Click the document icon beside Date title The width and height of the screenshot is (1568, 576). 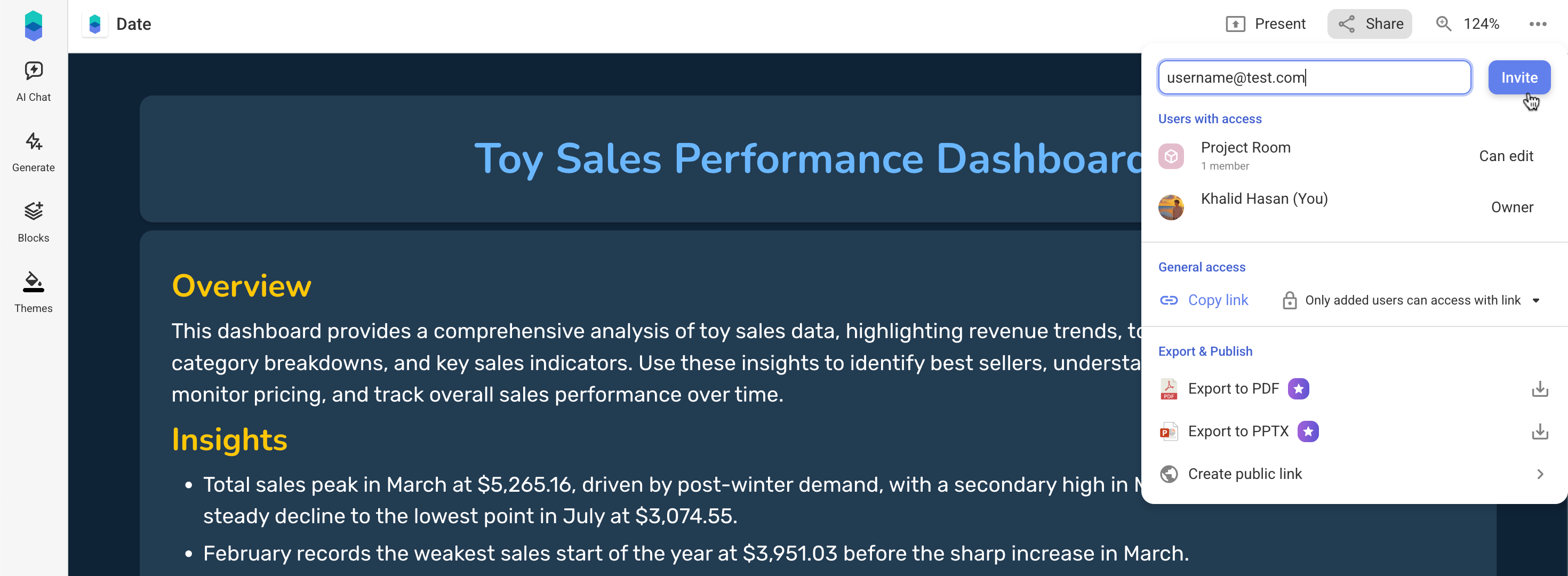pyautogui.click(x=94, y=24)
